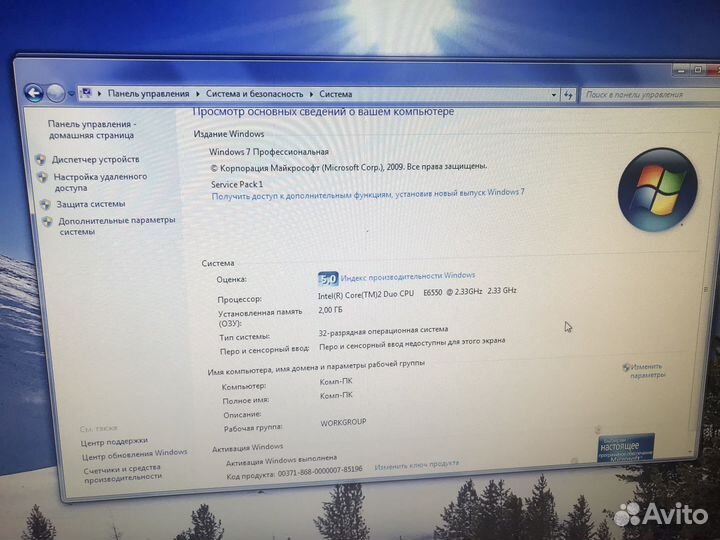
Task: Click the Поиск в панели управления field
Action: (x=640, y=95)
